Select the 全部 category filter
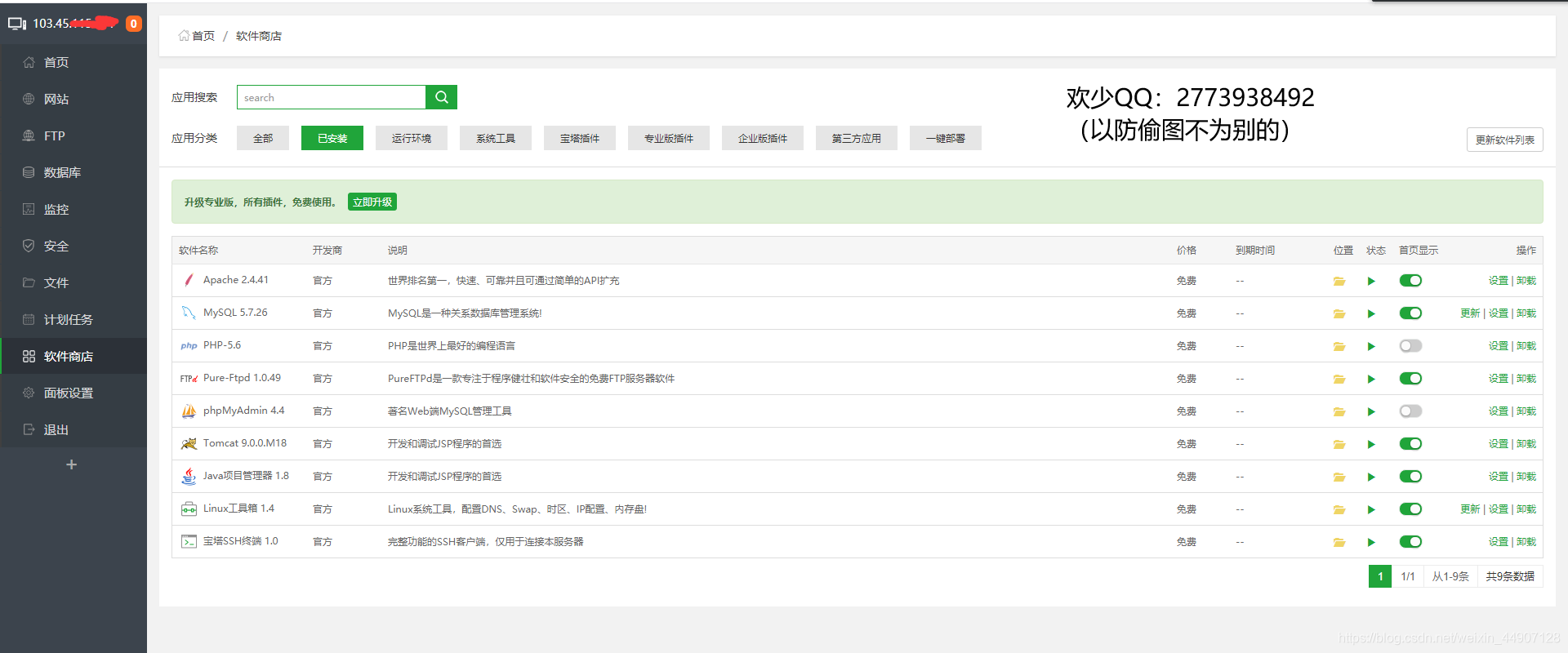The height and width of the screenshot is (653, 1568). [263, 138]
